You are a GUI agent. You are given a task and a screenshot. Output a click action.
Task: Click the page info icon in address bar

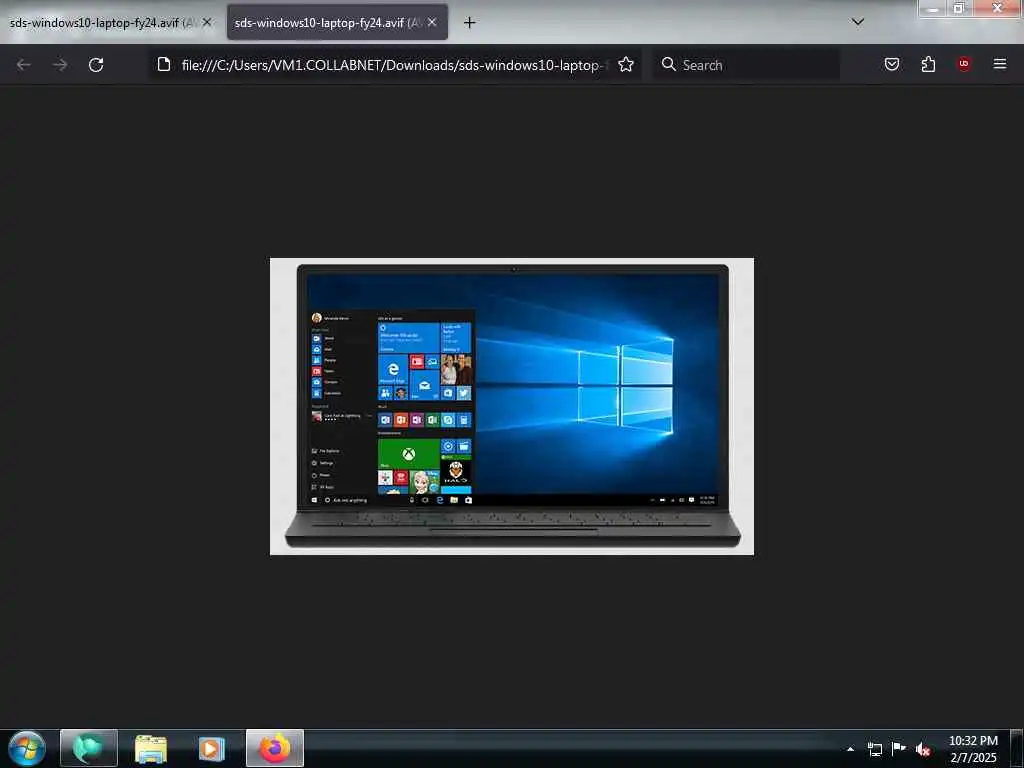pos(164,65)
